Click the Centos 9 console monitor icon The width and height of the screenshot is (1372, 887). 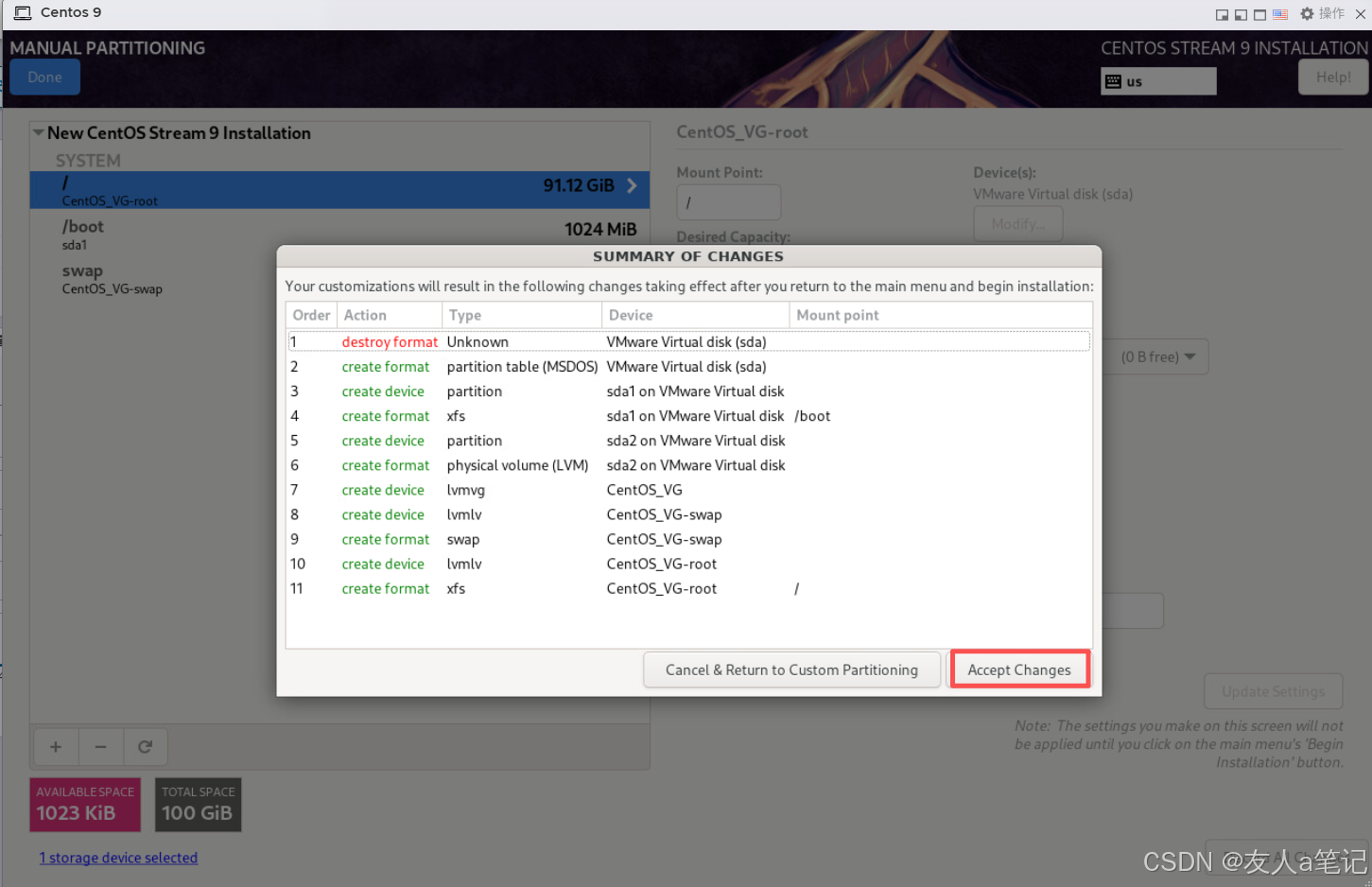[x=23, y=13]
